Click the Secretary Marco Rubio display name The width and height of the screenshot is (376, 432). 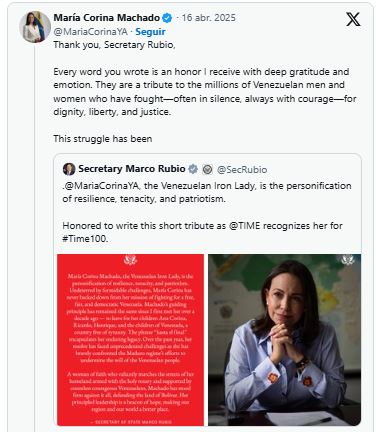132,169
